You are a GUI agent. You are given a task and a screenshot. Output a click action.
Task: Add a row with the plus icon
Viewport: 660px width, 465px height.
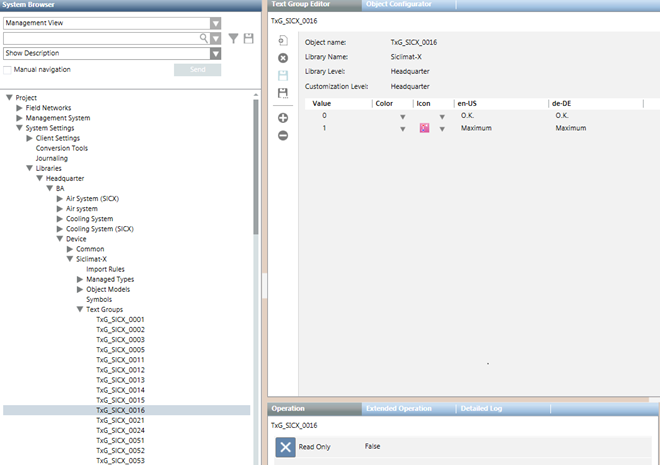pyautogui.click(x=283, y=118)
